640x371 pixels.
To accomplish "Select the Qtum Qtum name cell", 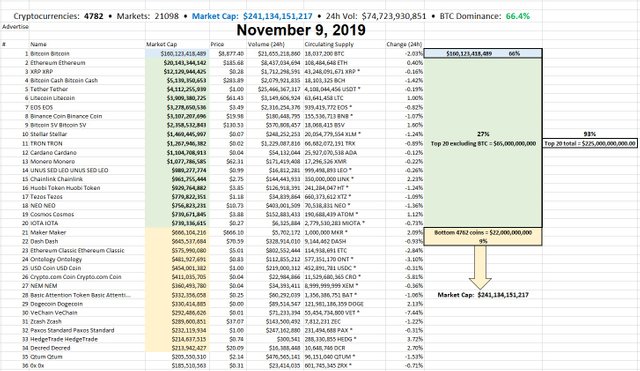I will pyautogui.click(x=46, y=357).
